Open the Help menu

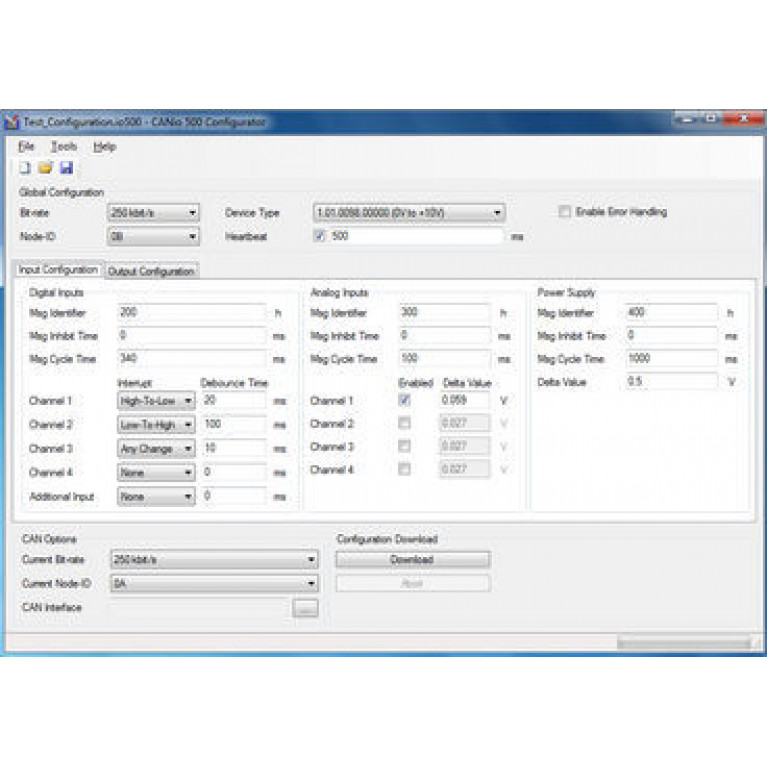104,146
